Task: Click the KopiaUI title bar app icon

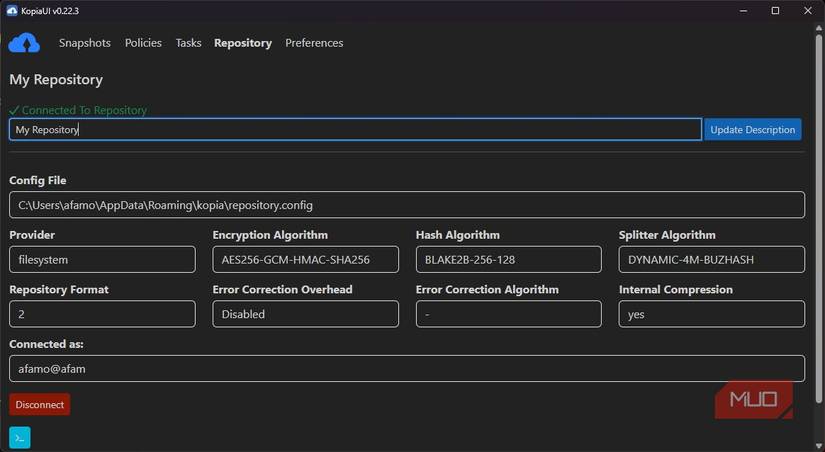Action: [x=12, y=10]
